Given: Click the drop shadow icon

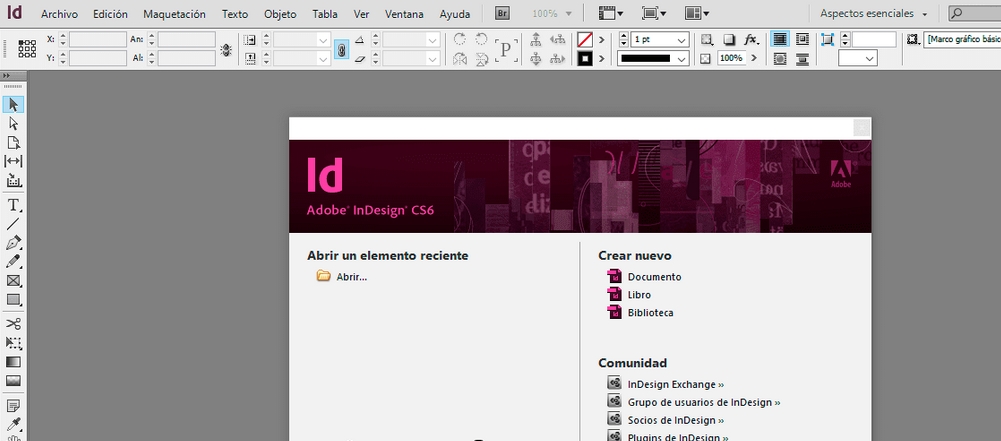Looking at the screenshot, I should point(729,40).
